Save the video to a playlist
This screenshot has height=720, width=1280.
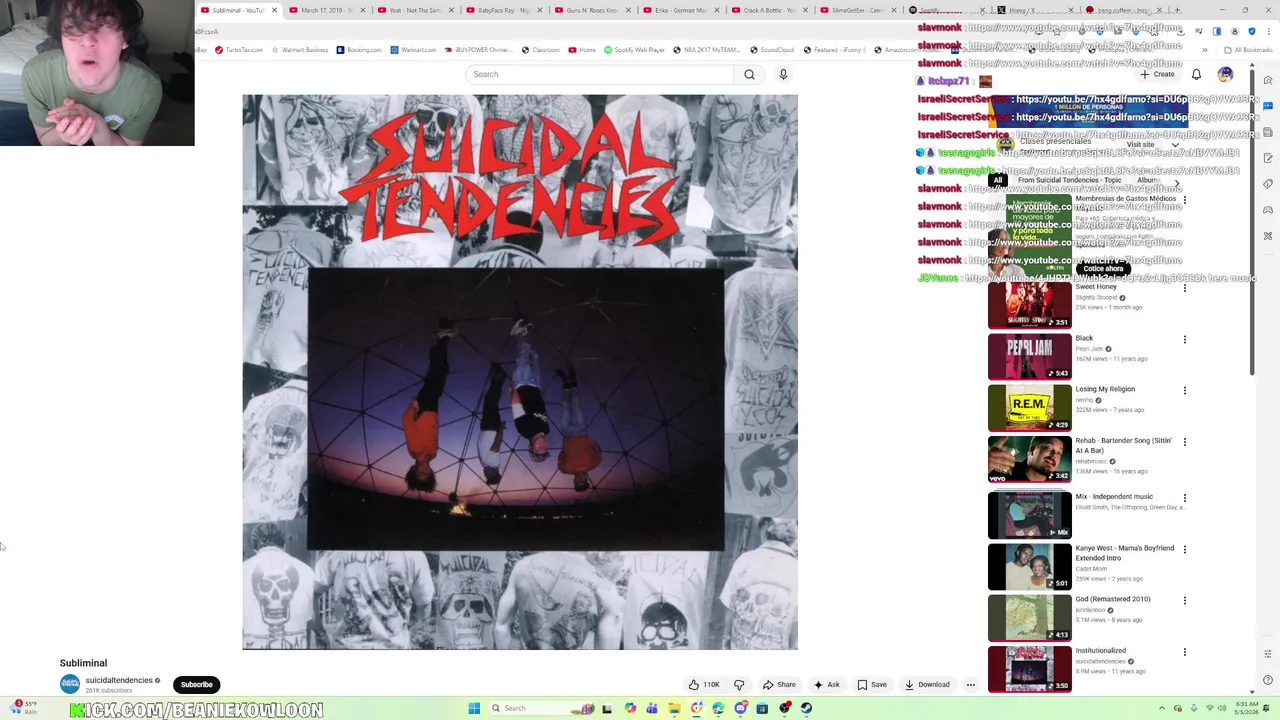[872, 685]
